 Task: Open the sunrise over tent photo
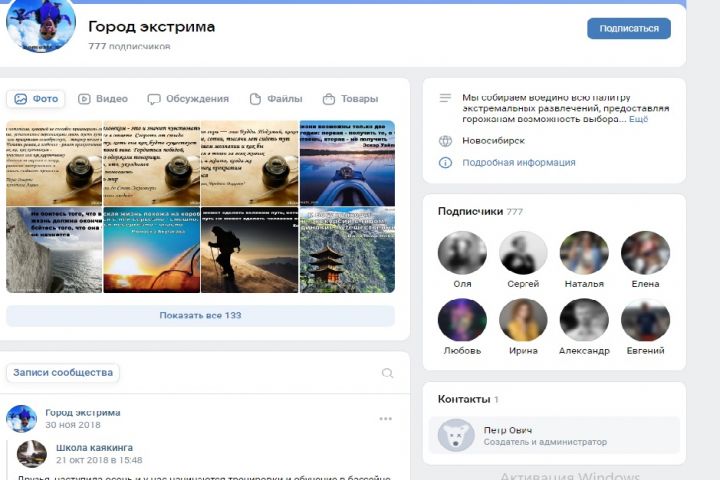152,250
